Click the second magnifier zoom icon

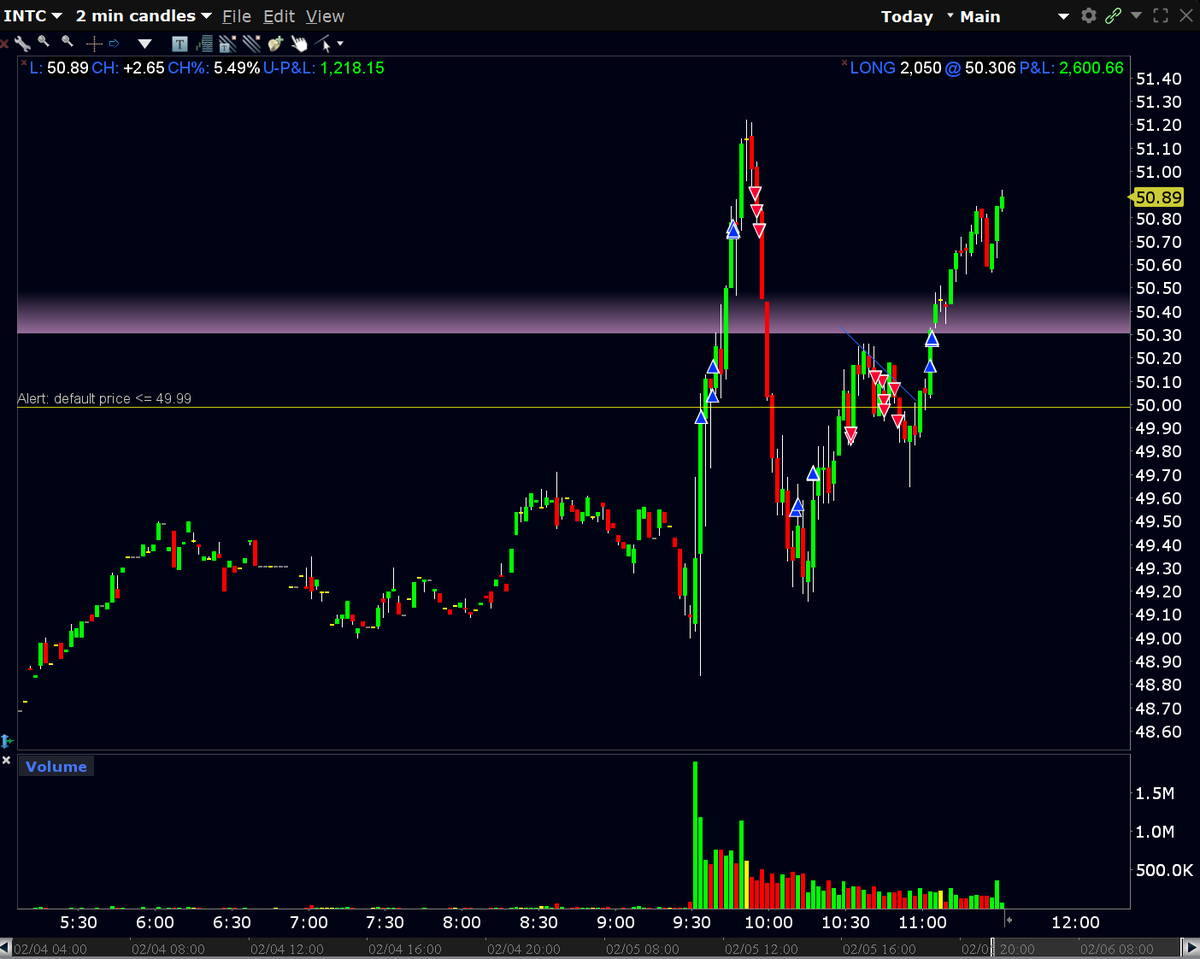click(x=67, y=43)
